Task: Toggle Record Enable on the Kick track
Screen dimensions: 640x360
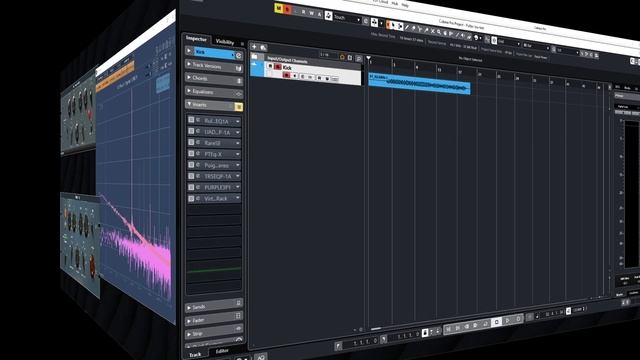Action: point(286,75)
